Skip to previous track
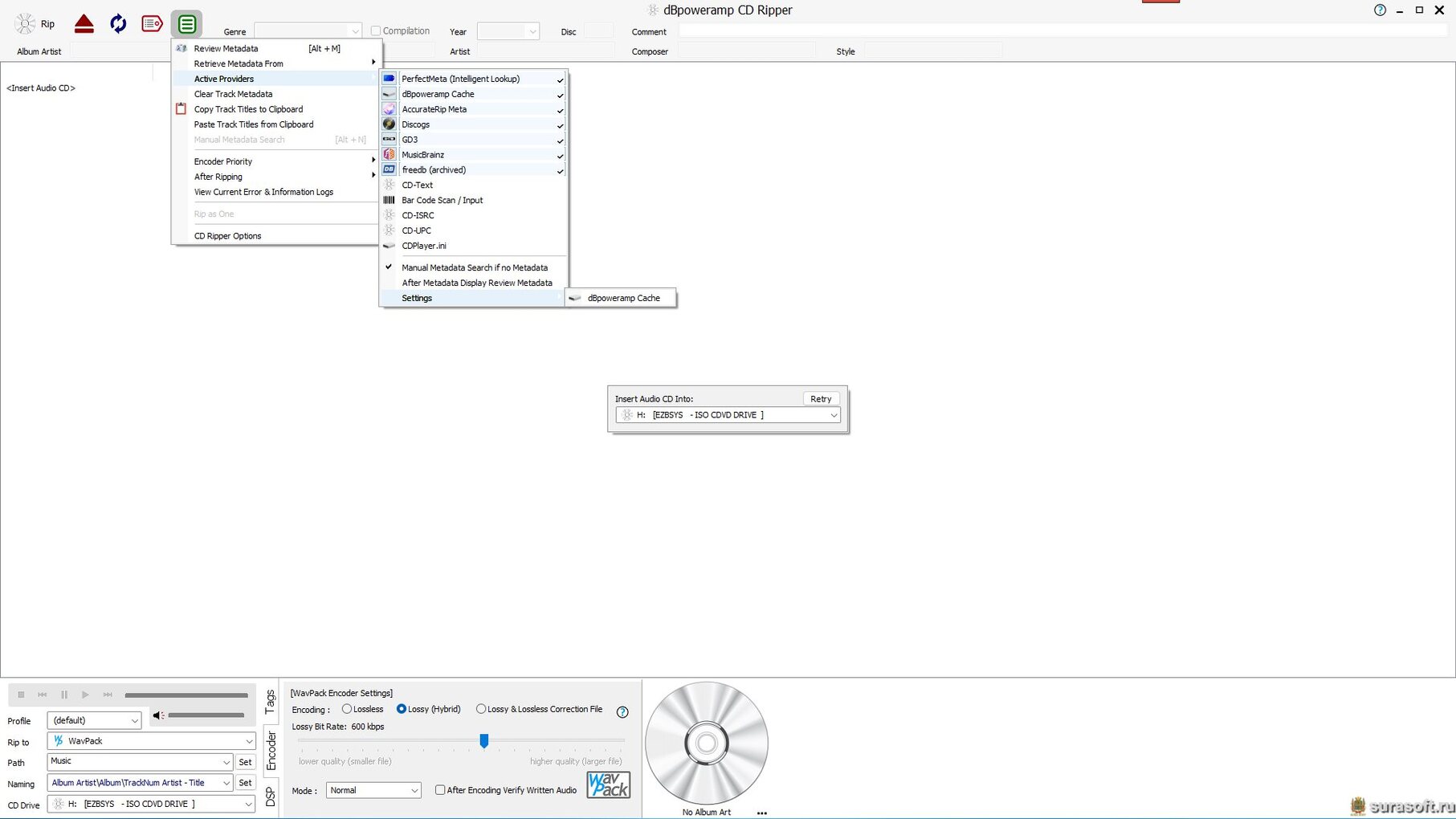 tap(43, 695)
